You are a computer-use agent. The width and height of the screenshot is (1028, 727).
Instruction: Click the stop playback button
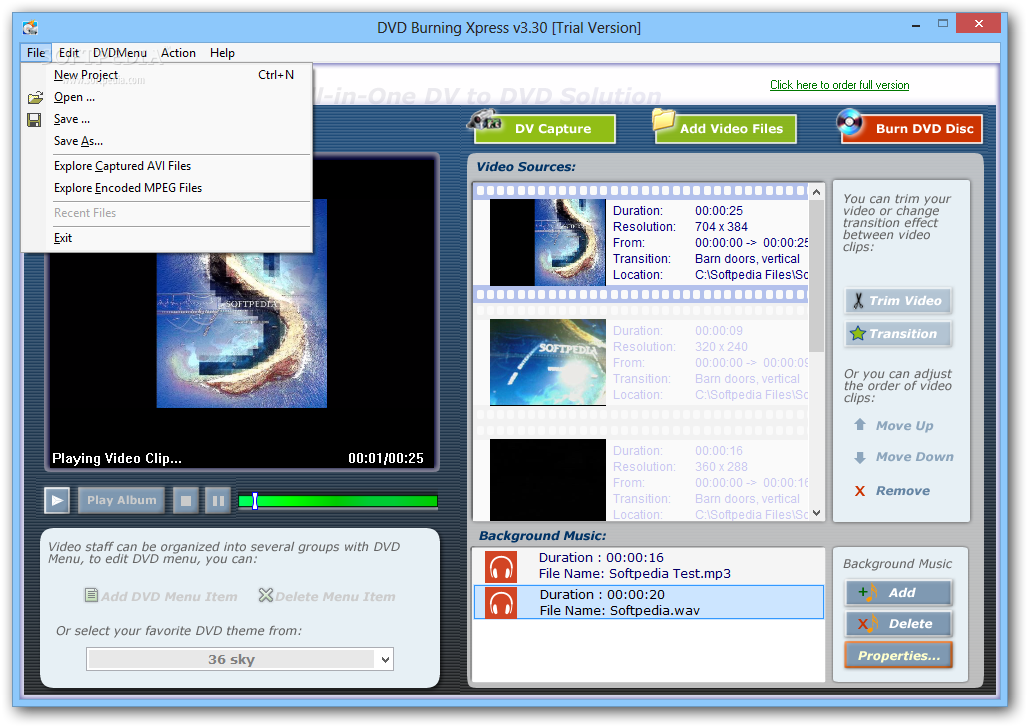coord(186,501)
